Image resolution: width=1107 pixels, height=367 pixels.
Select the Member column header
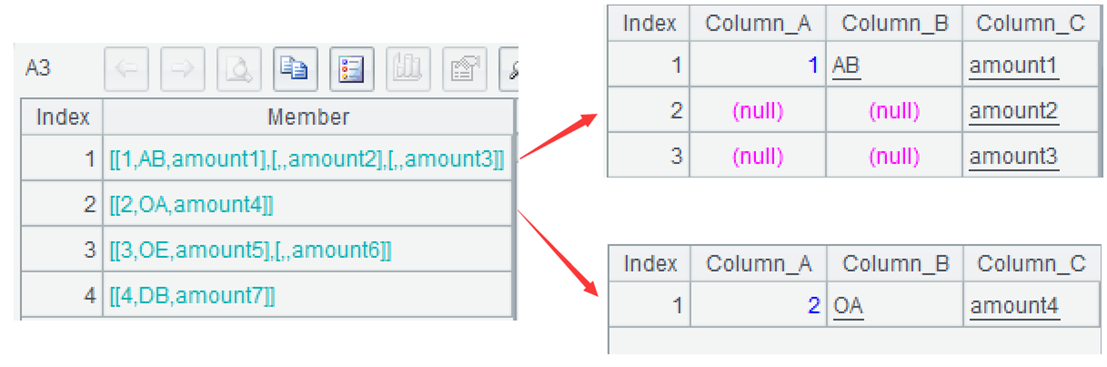tap(308, 116)
